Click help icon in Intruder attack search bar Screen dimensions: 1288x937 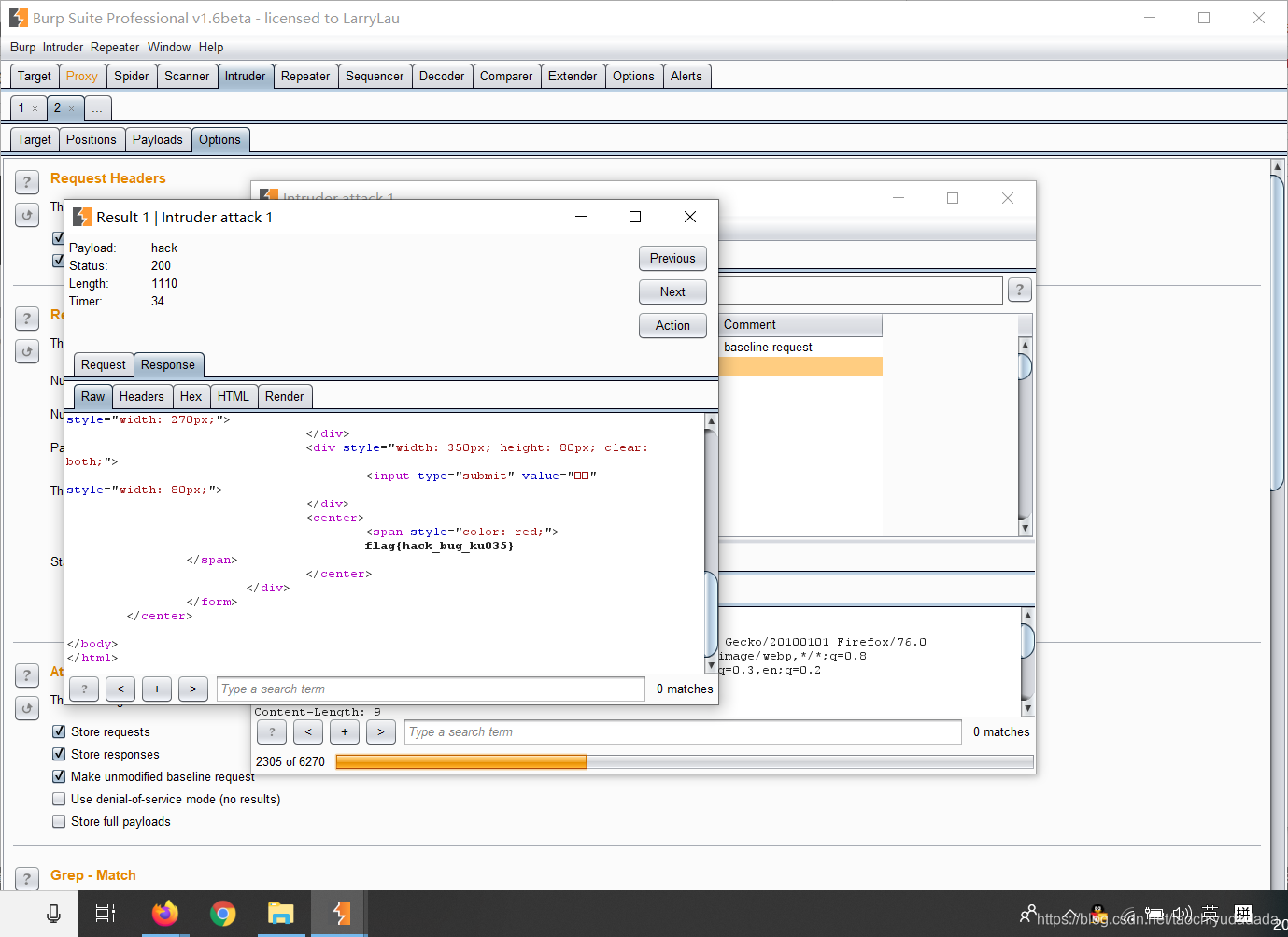tap(272, 731)
